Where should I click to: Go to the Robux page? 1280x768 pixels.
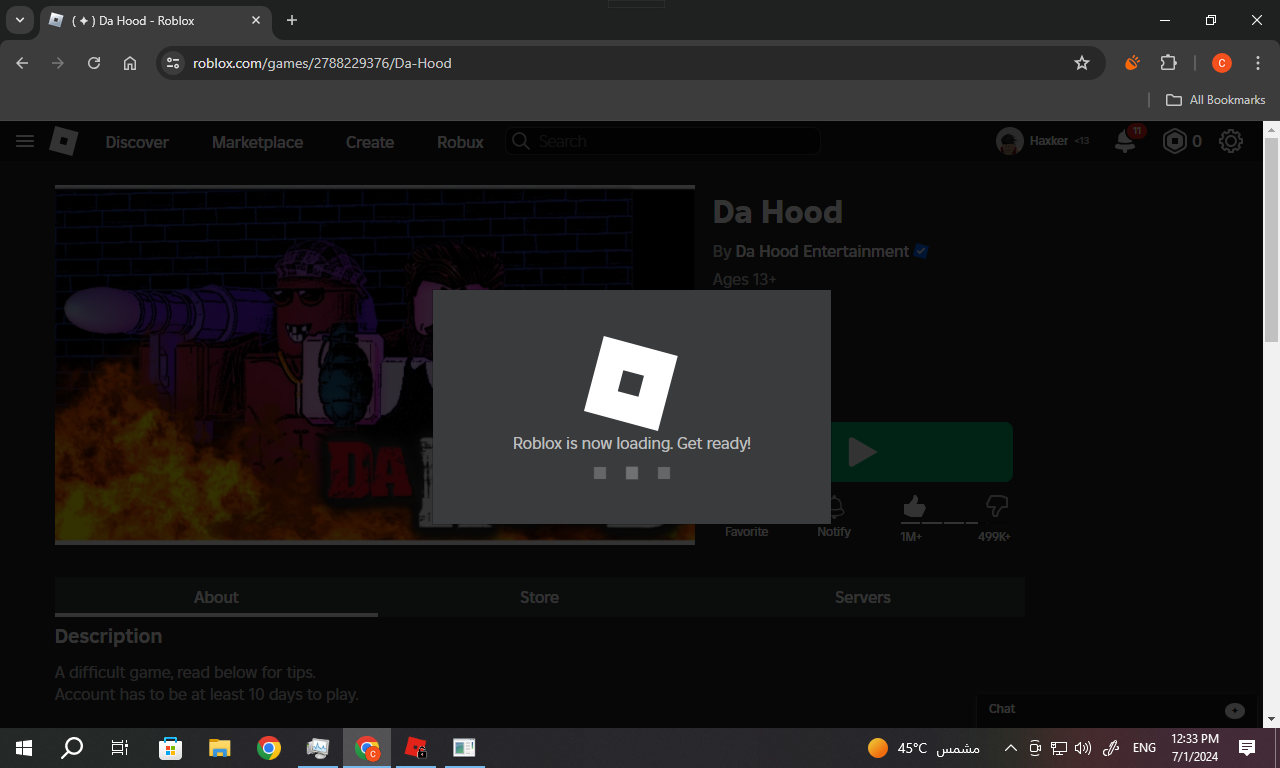pos(460,142)
